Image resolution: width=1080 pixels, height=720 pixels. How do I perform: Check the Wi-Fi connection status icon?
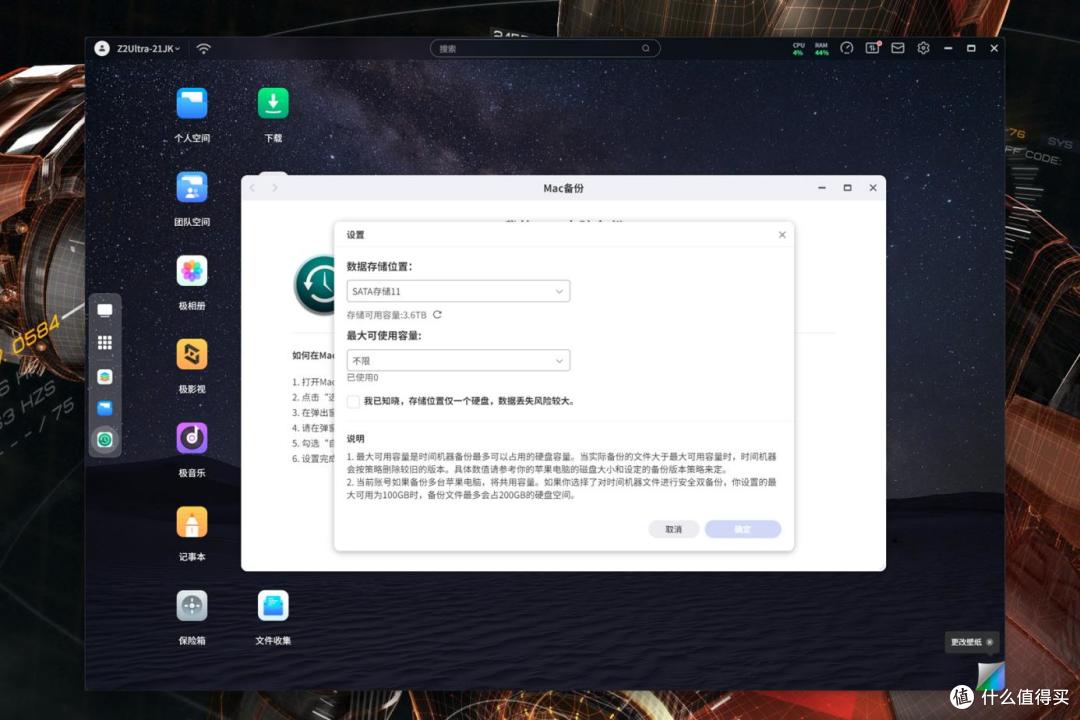coord(203,49)
